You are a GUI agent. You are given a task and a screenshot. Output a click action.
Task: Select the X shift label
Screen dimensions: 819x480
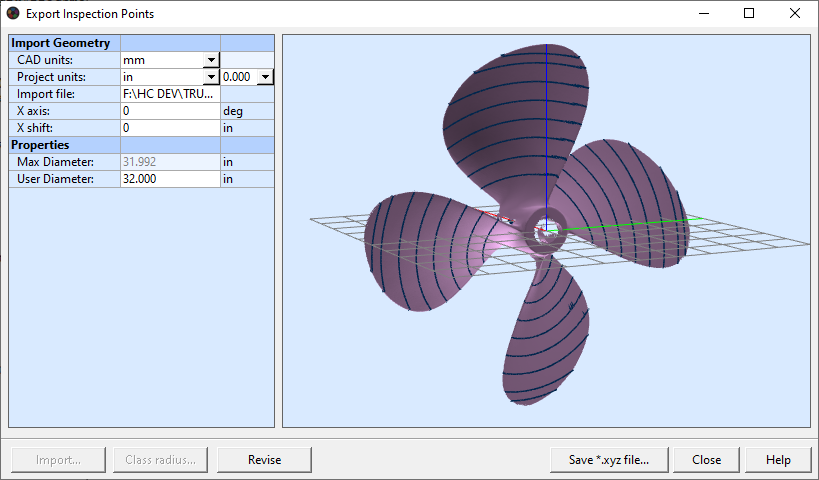[x=34, y=128]
